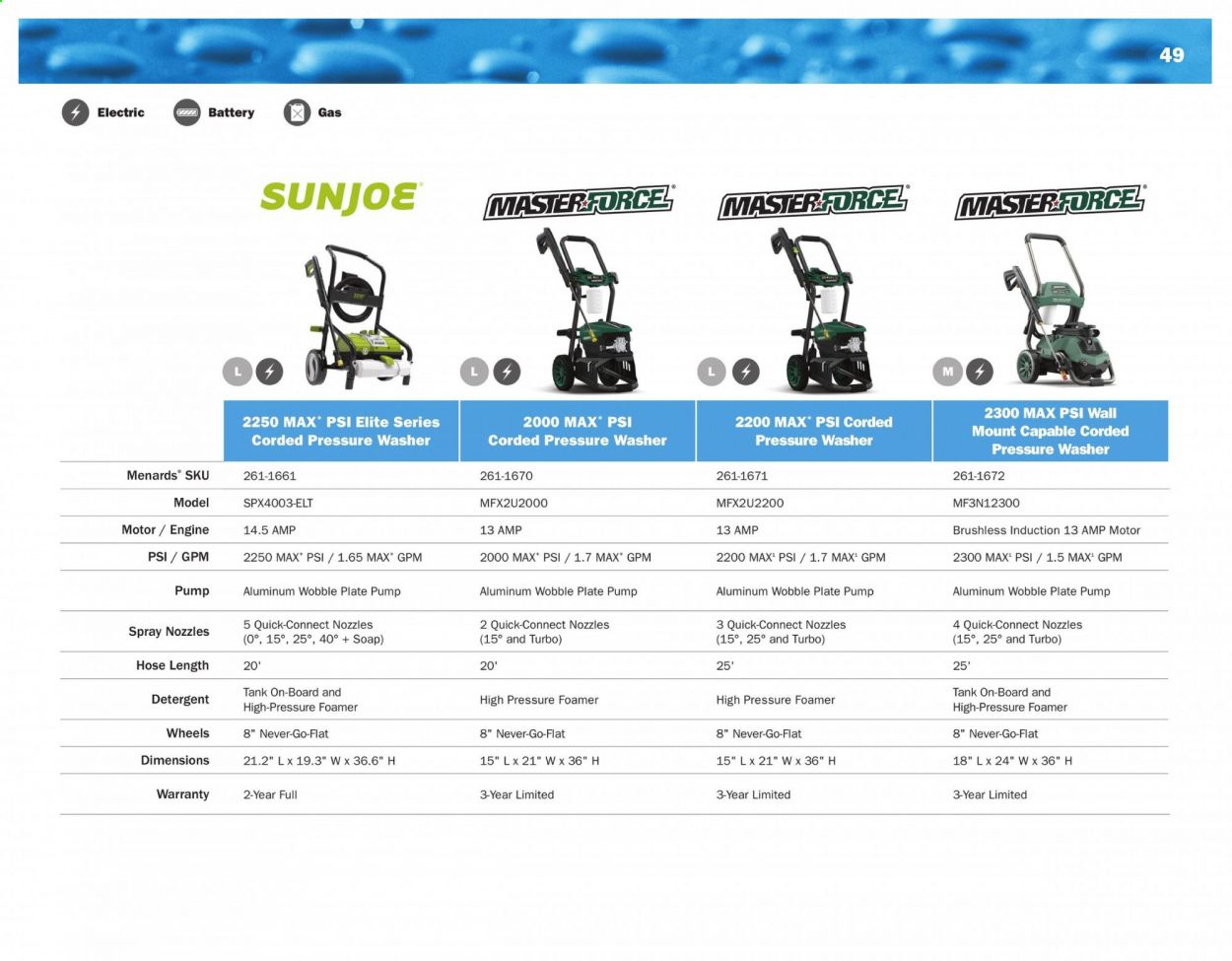Click Brushless Induction 13 AMP Motor

click(x=1047, y=530)
